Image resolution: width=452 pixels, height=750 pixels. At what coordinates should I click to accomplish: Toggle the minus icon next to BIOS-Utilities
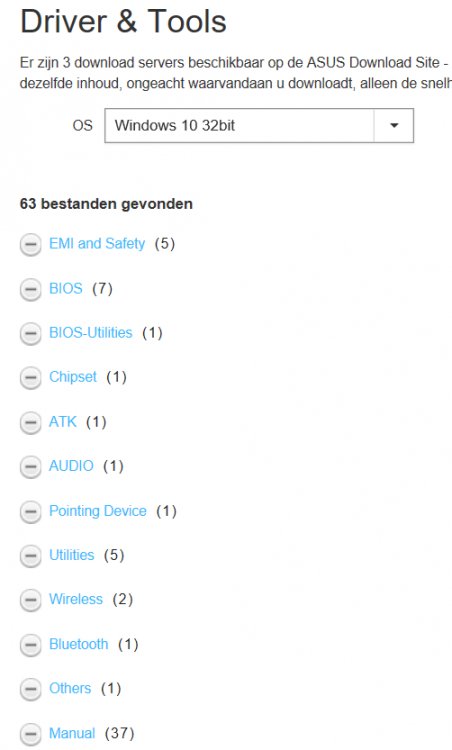click(30, 333)
